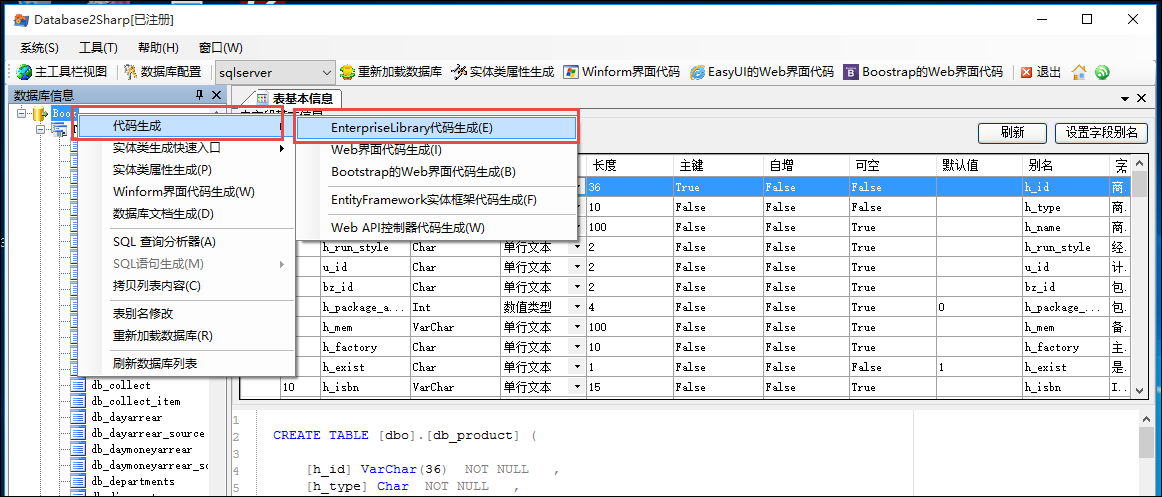Click the EasyUI的Web界面代码 IE icon

pos(697,72)
